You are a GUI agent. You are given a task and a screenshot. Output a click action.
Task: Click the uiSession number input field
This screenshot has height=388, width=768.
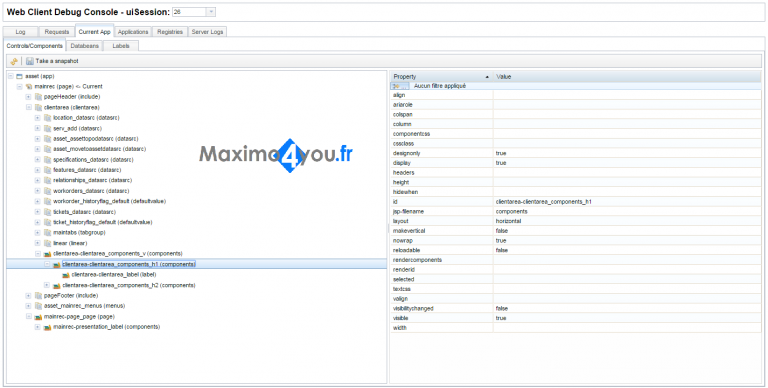point(189,12)
